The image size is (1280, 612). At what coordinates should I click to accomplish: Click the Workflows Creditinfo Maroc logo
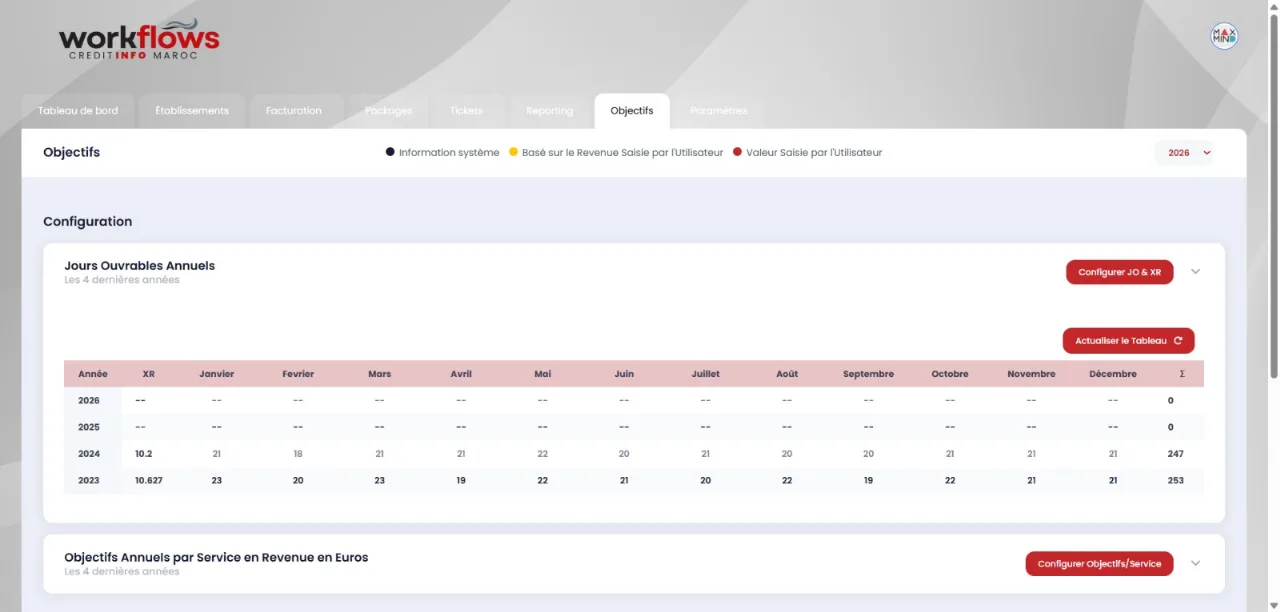point(139,40)
